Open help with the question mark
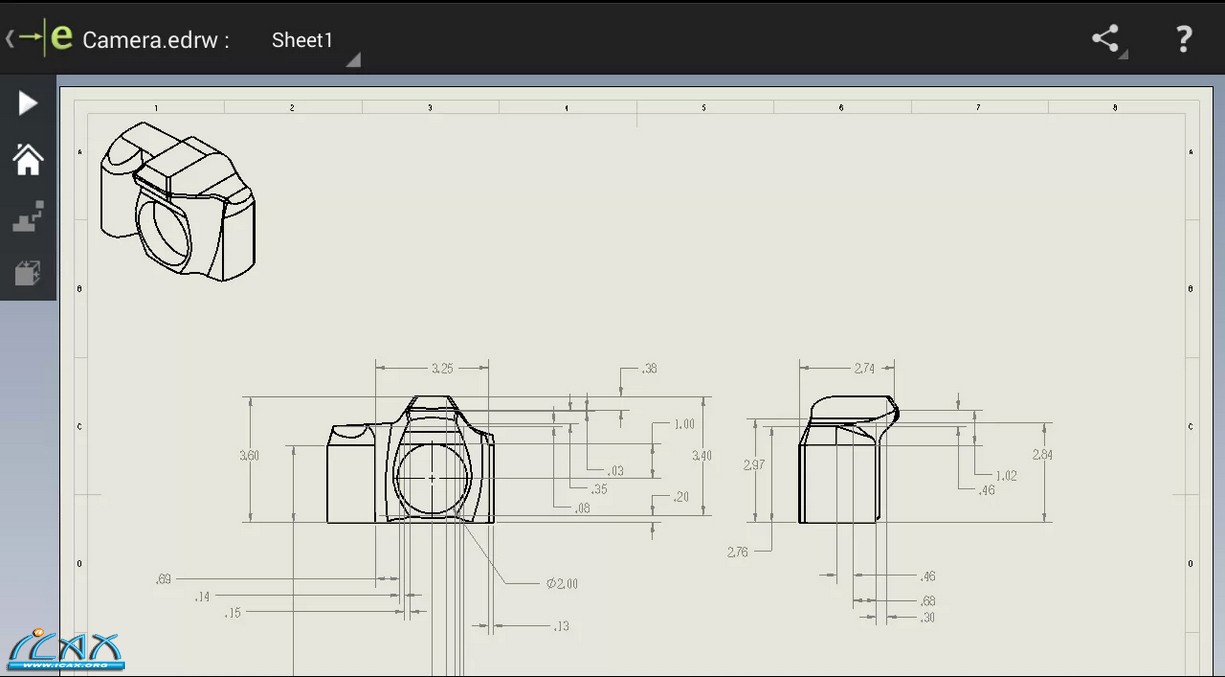This screenshot has height=677, width=1225. coord(1183,39)
